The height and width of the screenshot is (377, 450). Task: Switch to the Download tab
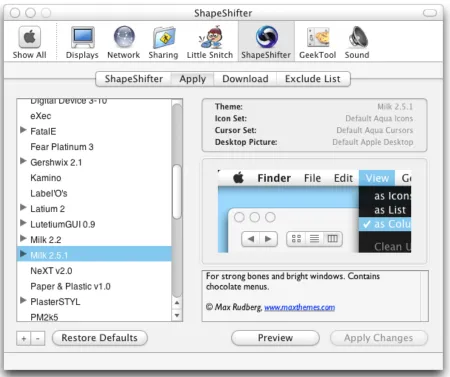(x=245, y=79)
